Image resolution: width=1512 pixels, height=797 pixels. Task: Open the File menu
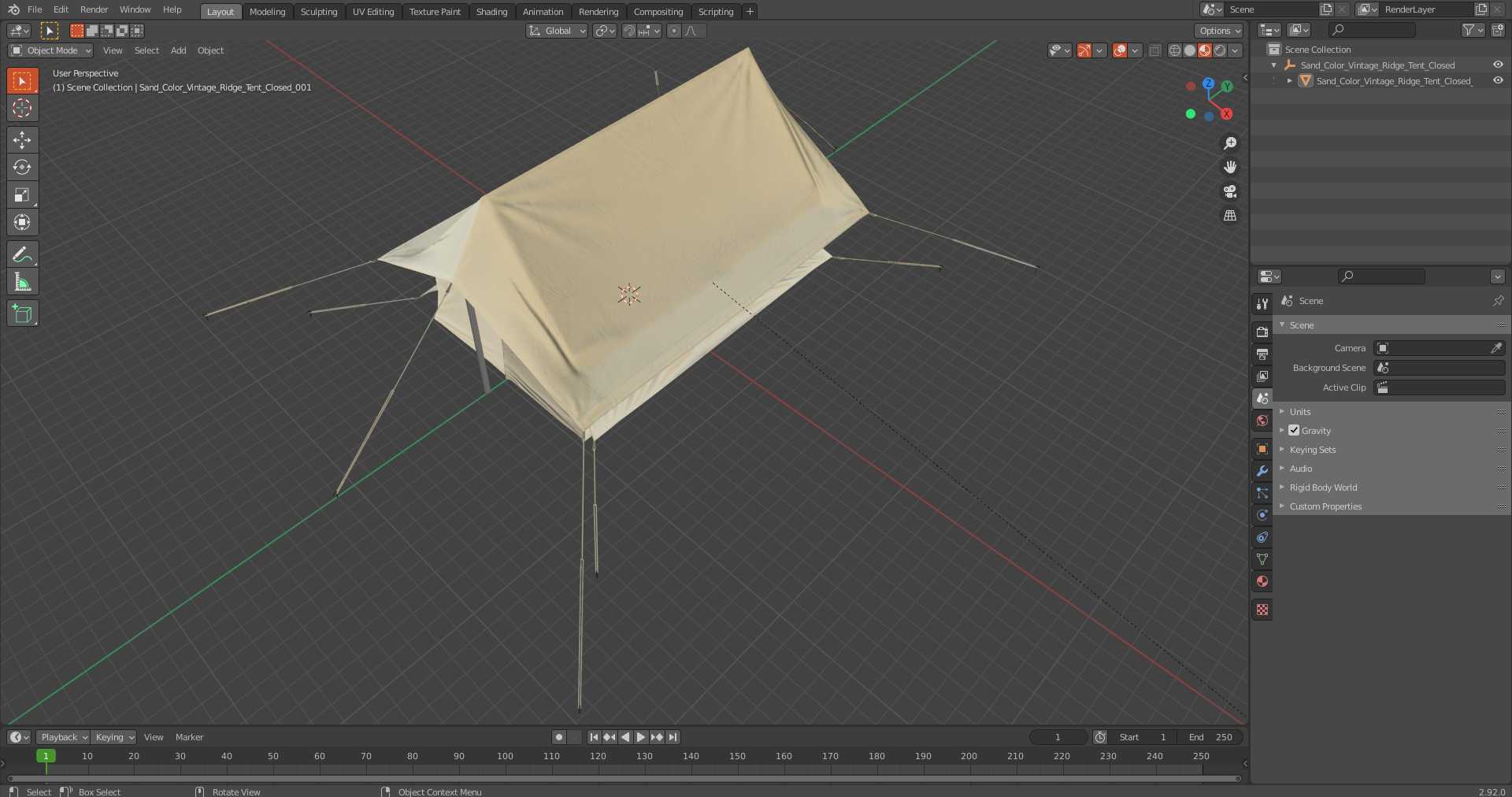pyautogui.click(x=35, y=9)
